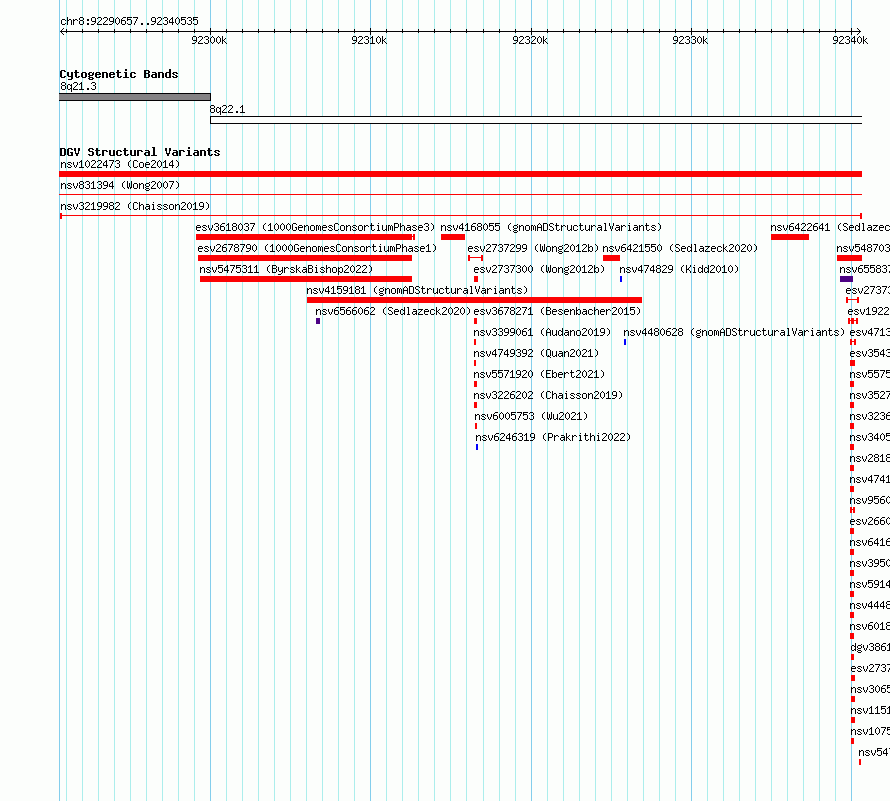Click the 92330k ruler tick label
Viewport: 890px width, 801px height.
pyautogui.click(x=690, y=40)
